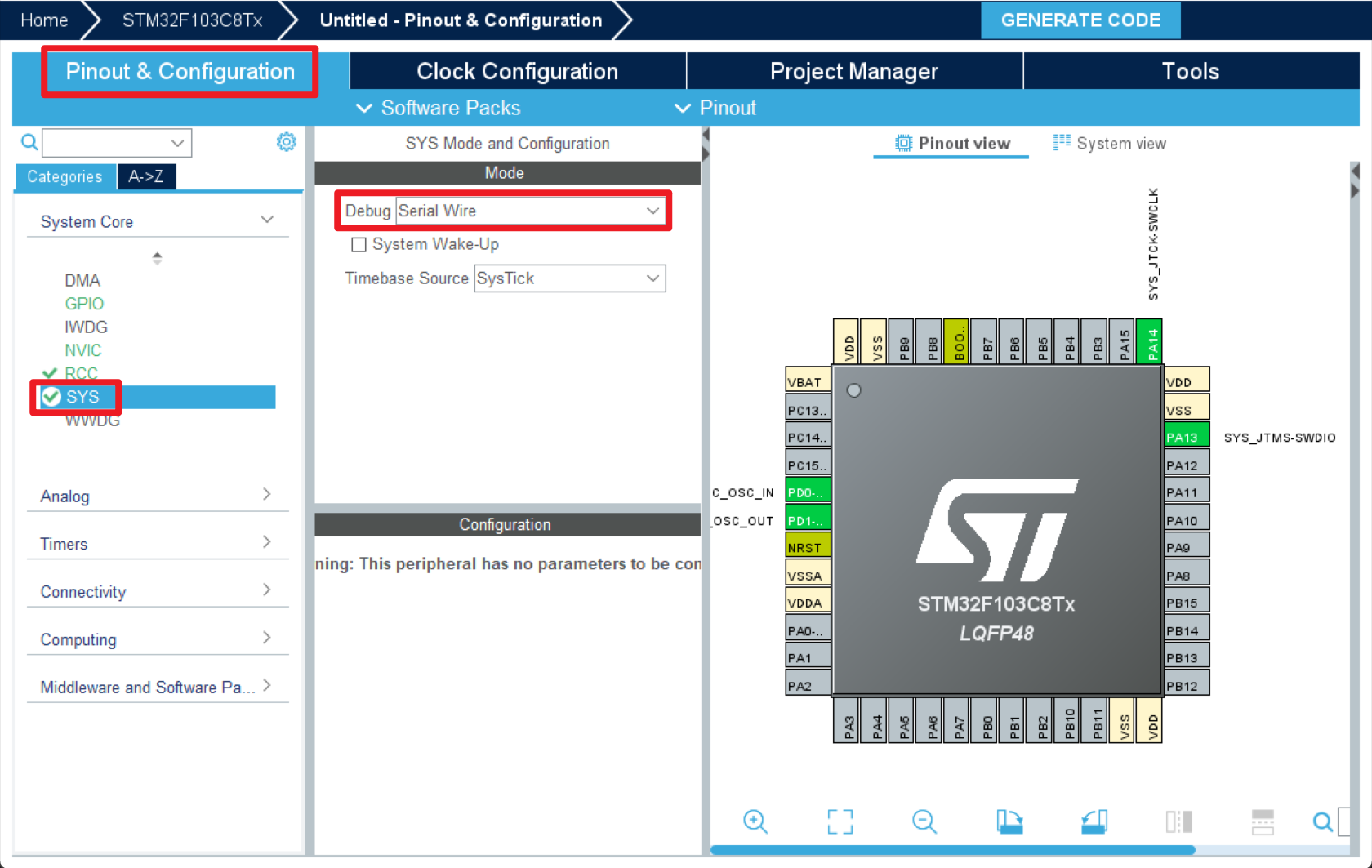Screen dimensions: 1372x868
Task: Open the Timebase Source dropdown
Action: [x=569, y=278]
